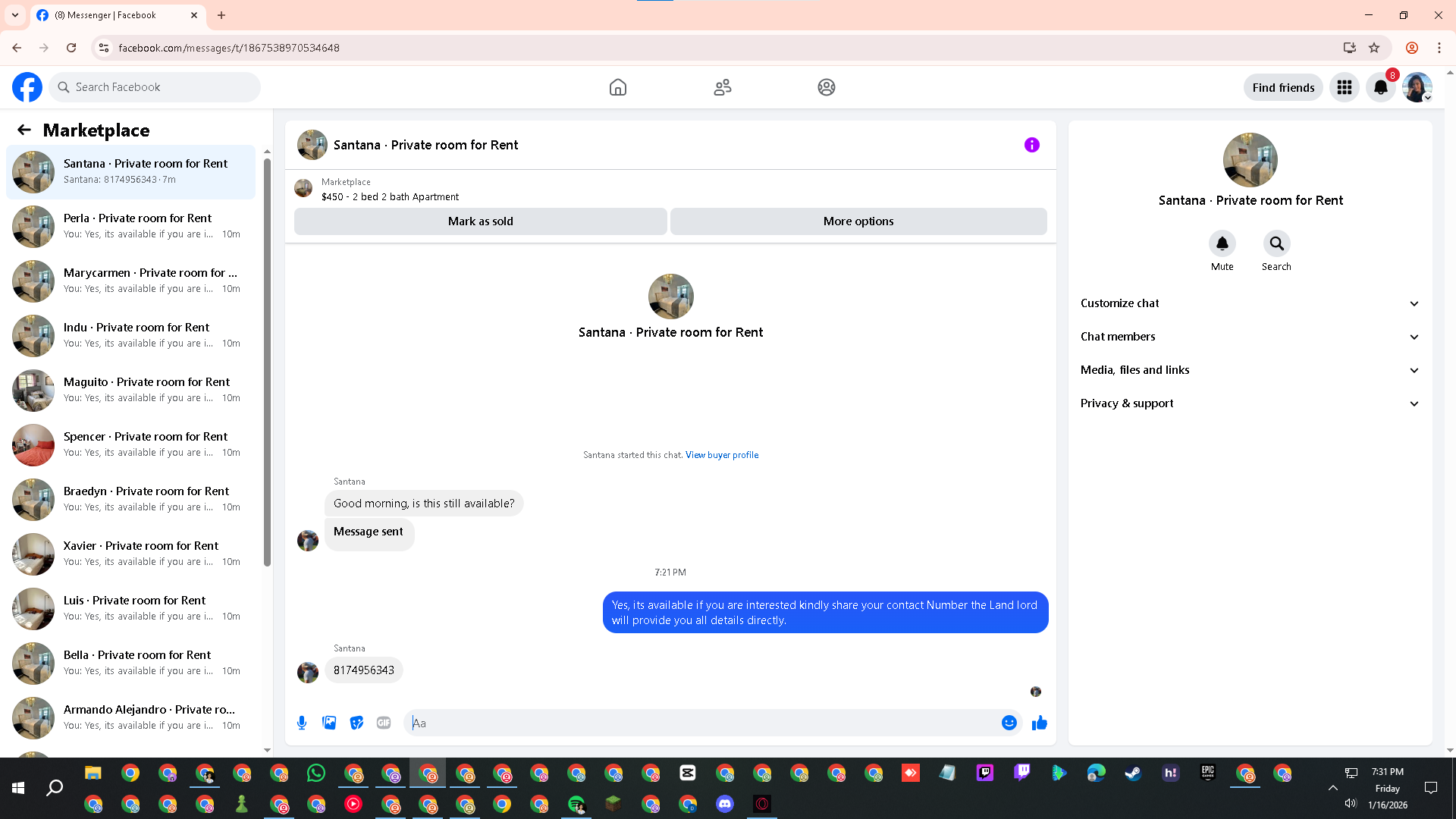1456x819 pixels.
Task: Click the voice clip microphone icon
Action: (x=302, y=723)
